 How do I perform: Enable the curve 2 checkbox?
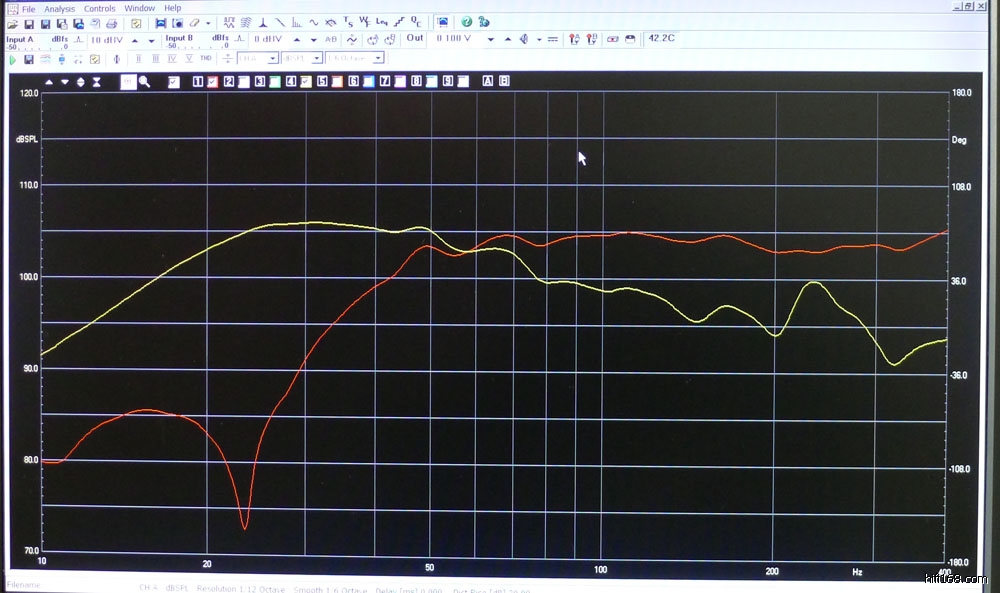[x=243, y=82]
